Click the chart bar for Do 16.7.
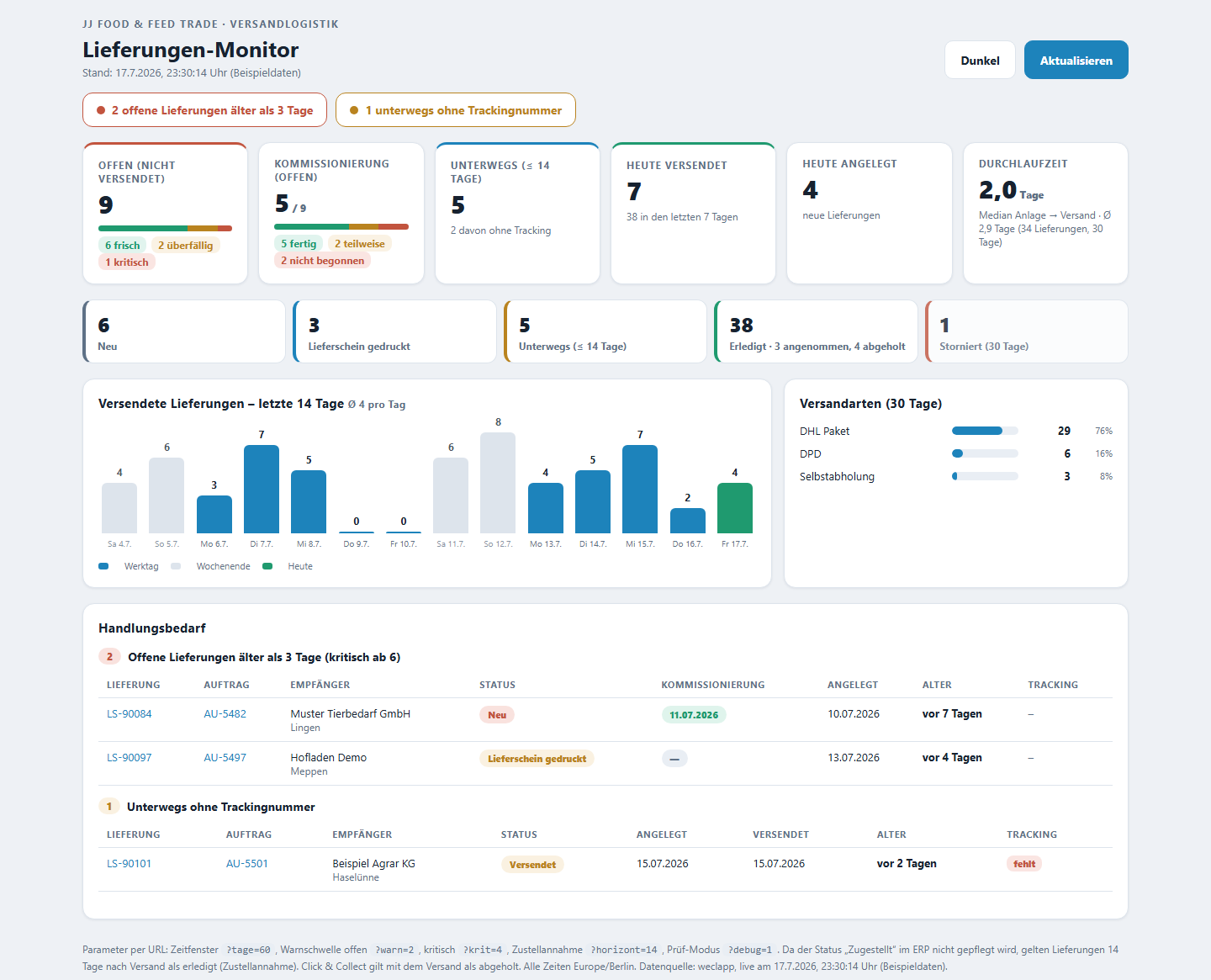 pos(688,521)
